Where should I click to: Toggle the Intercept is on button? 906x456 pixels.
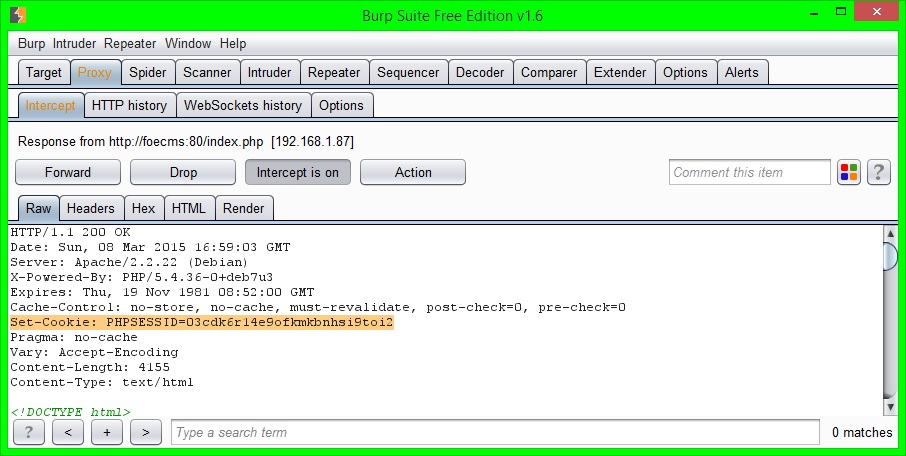[298, 172]
